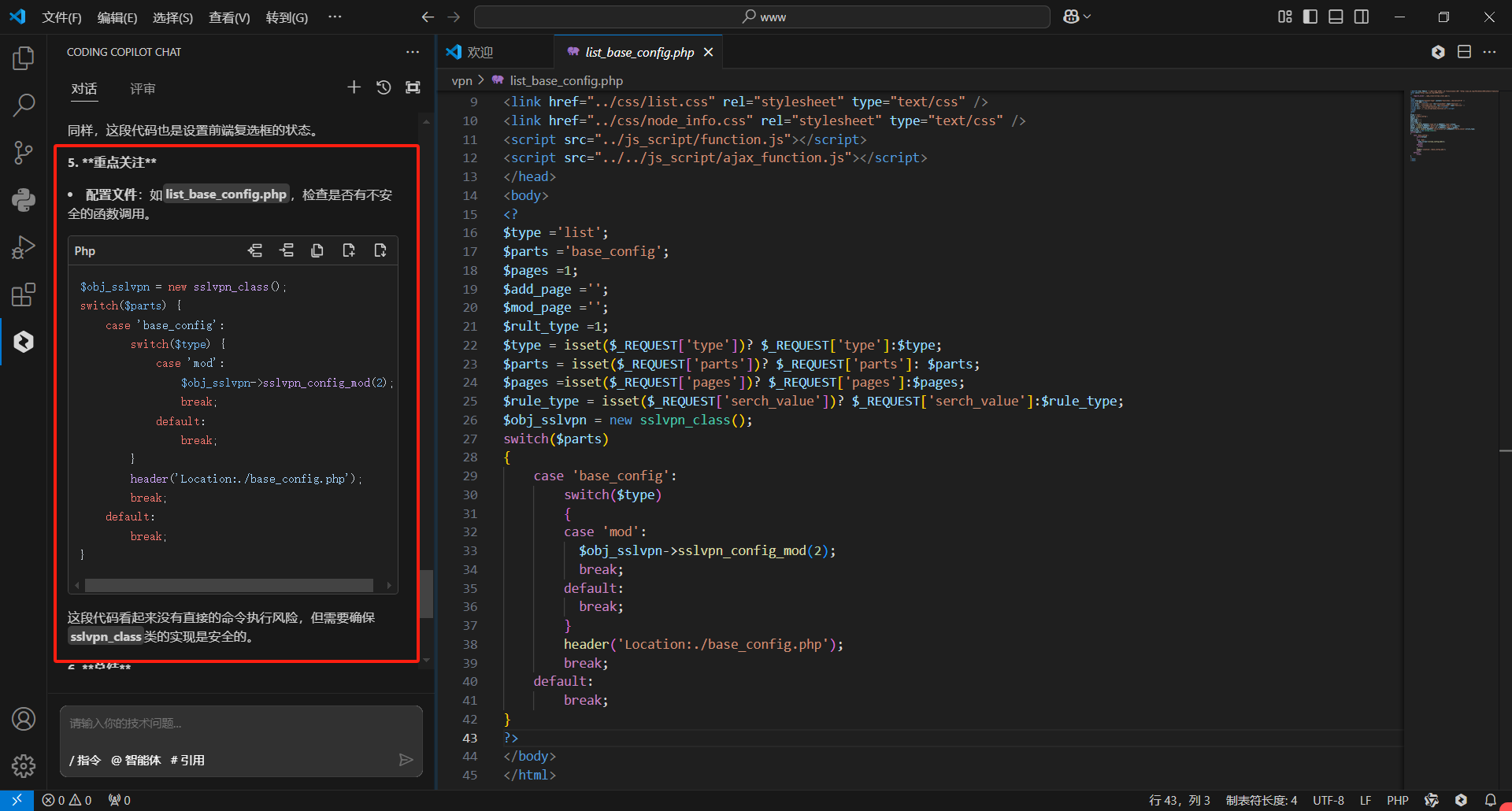The image size is (1512, 811).
Task: Copy the Php code block
Action: (317, 250)
